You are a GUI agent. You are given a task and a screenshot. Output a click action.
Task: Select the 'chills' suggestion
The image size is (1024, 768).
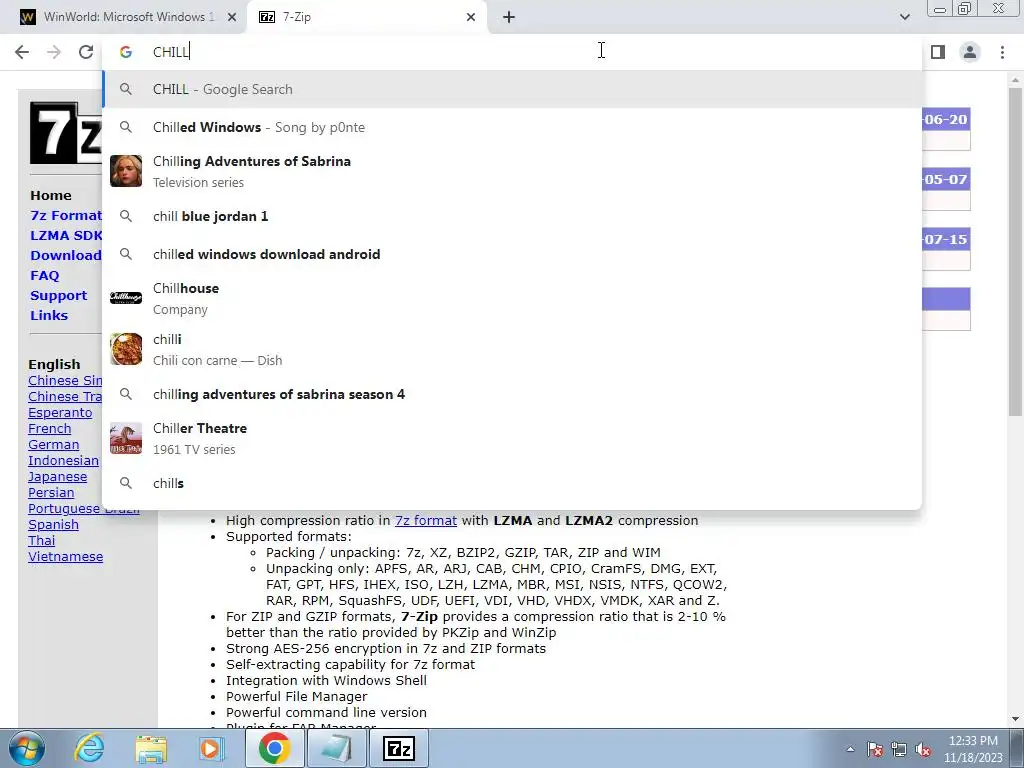point(512,483)
